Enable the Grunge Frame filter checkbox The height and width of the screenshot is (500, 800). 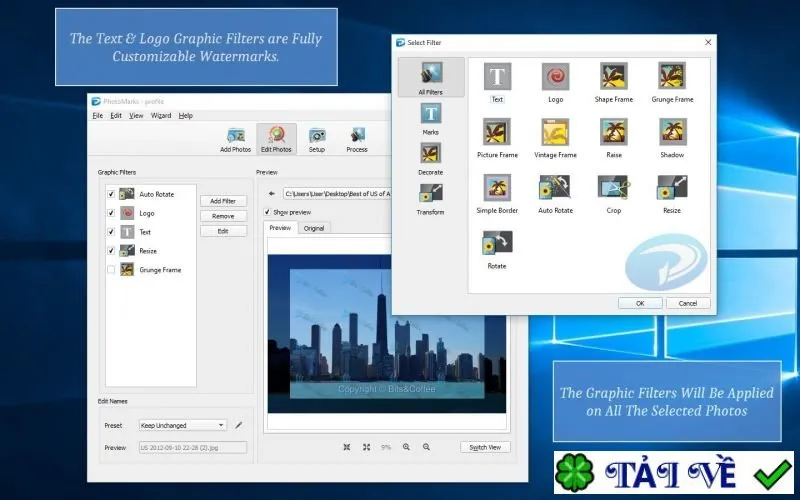point(111,269)
